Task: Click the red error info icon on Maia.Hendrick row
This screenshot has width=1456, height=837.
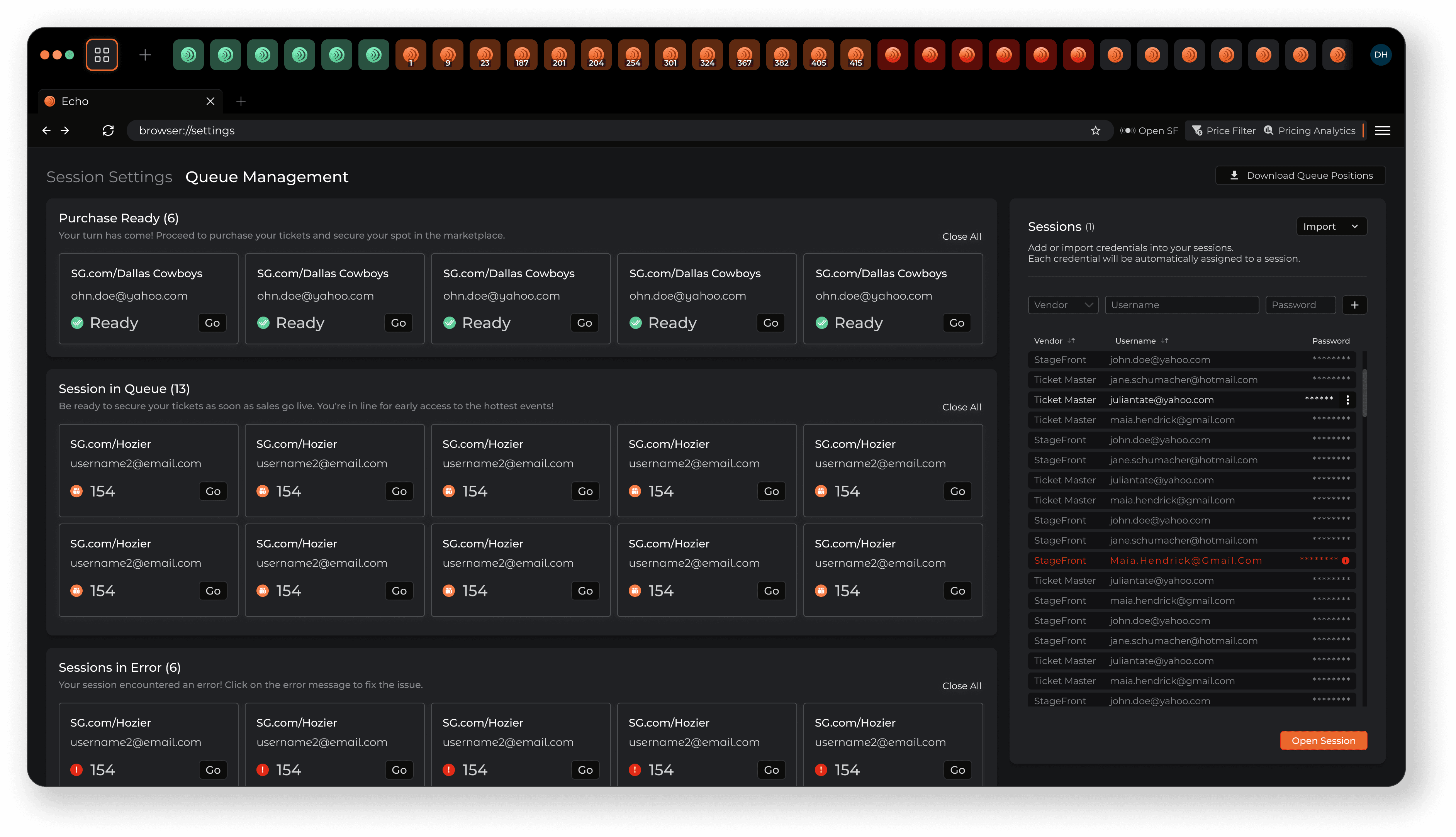Action: [1346, 561]
